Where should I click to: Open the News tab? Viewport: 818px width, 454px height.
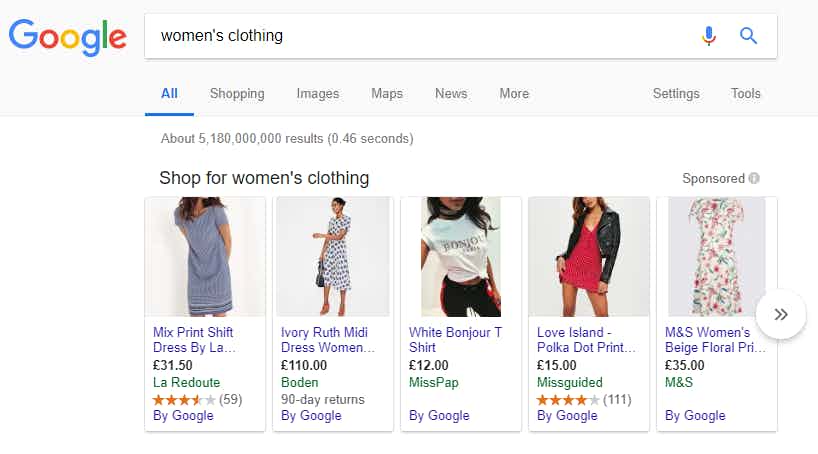point(451,94)
